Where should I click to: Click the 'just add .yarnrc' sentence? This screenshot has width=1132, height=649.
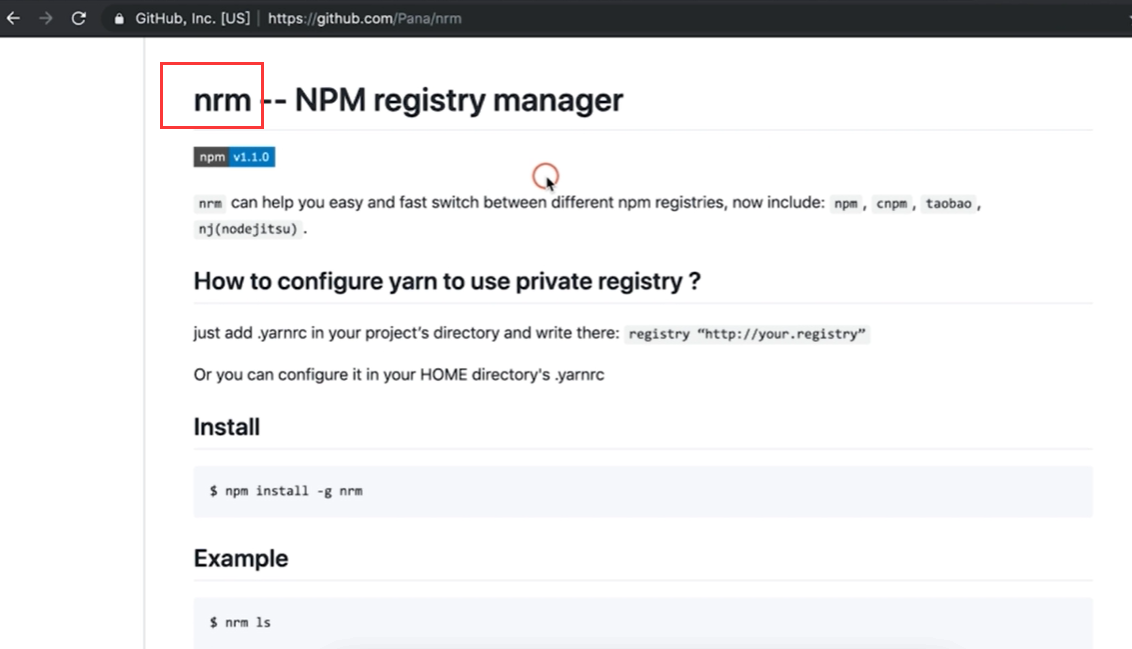[x=406, y=333]
